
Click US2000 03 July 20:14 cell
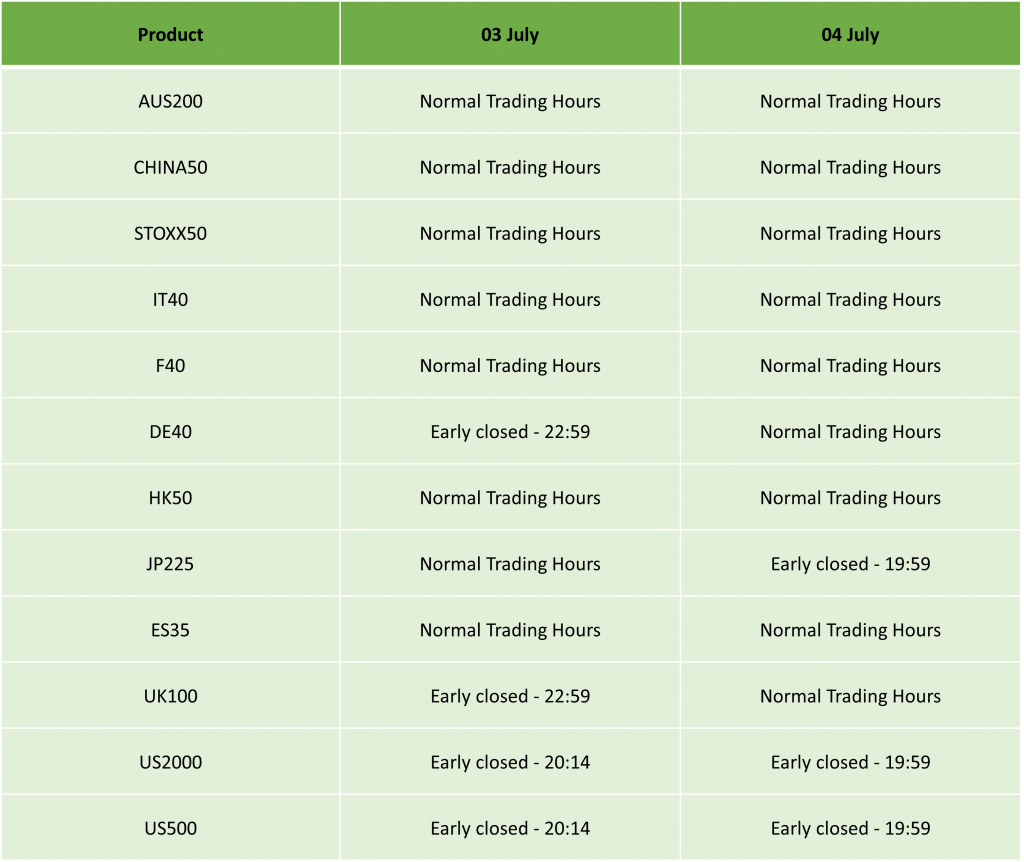[x=510, y=762]
